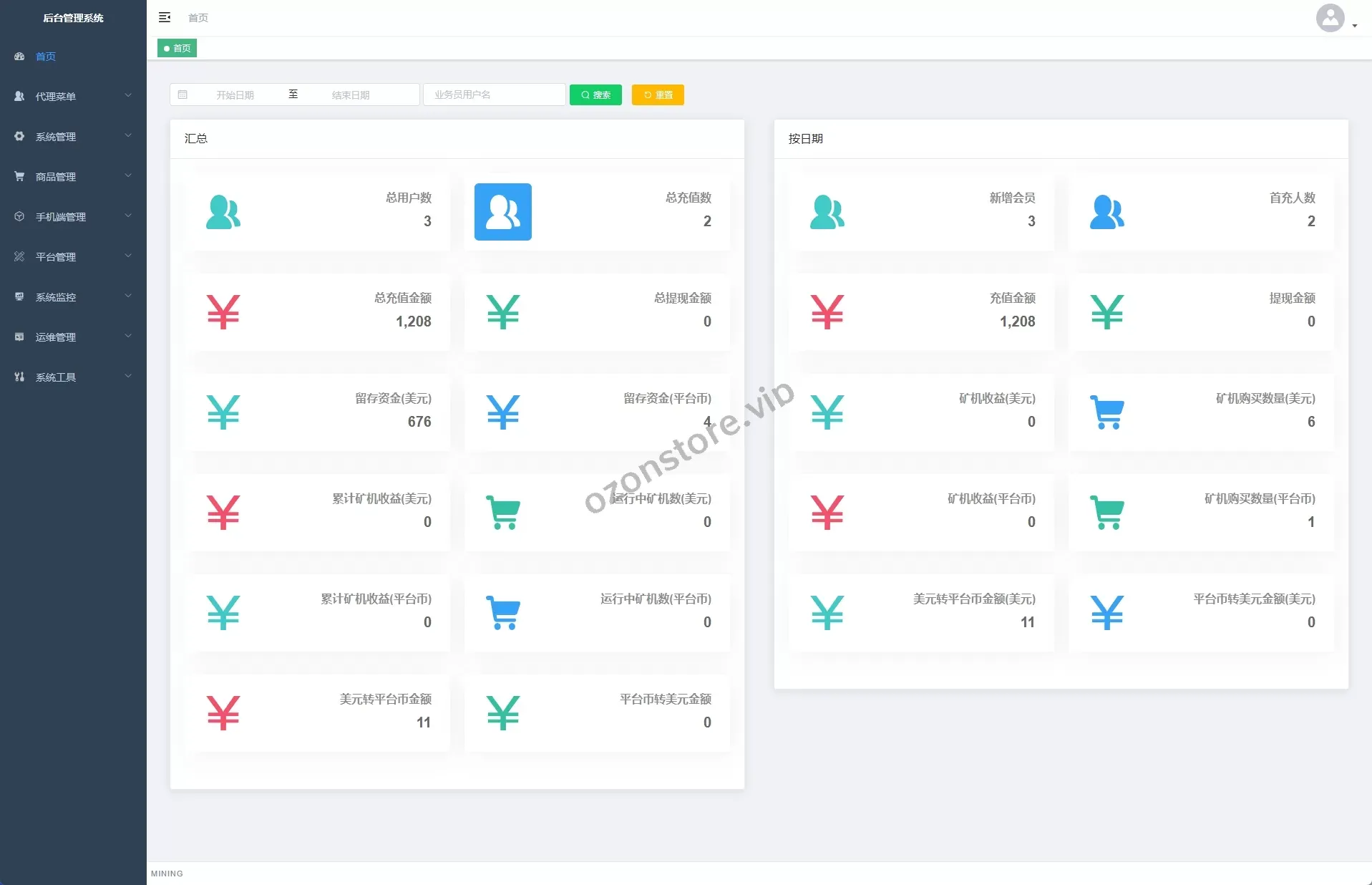
Task: Click the 运行中矿机数(美元) green cart icon
Action: coord(502,513)
